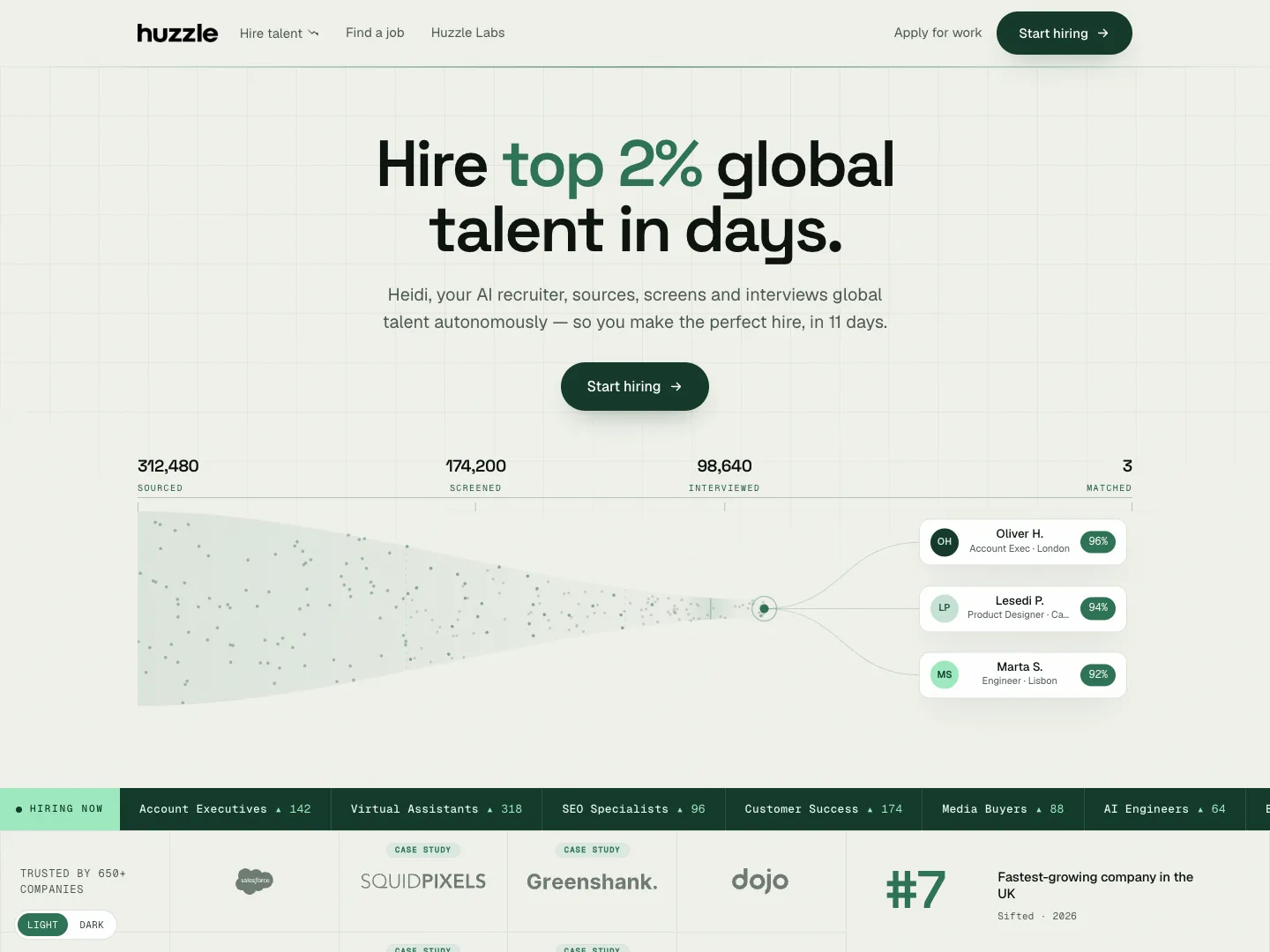Click the Salesforce logo
The height and width of the screenshot is (952, 1270).
tap(254, 881)
